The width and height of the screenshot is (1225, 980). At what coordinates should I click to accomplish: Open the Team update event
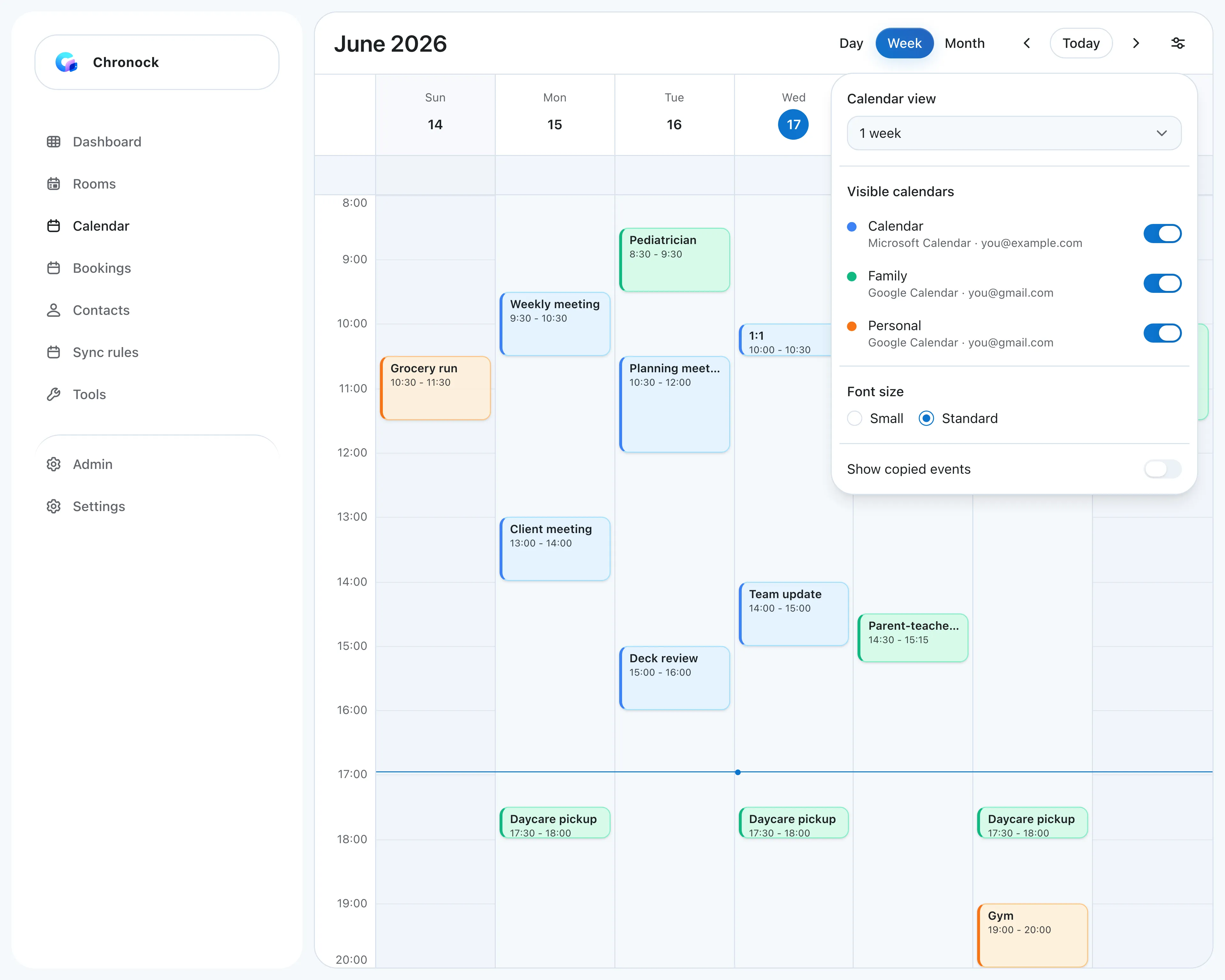tap(794, 613)
